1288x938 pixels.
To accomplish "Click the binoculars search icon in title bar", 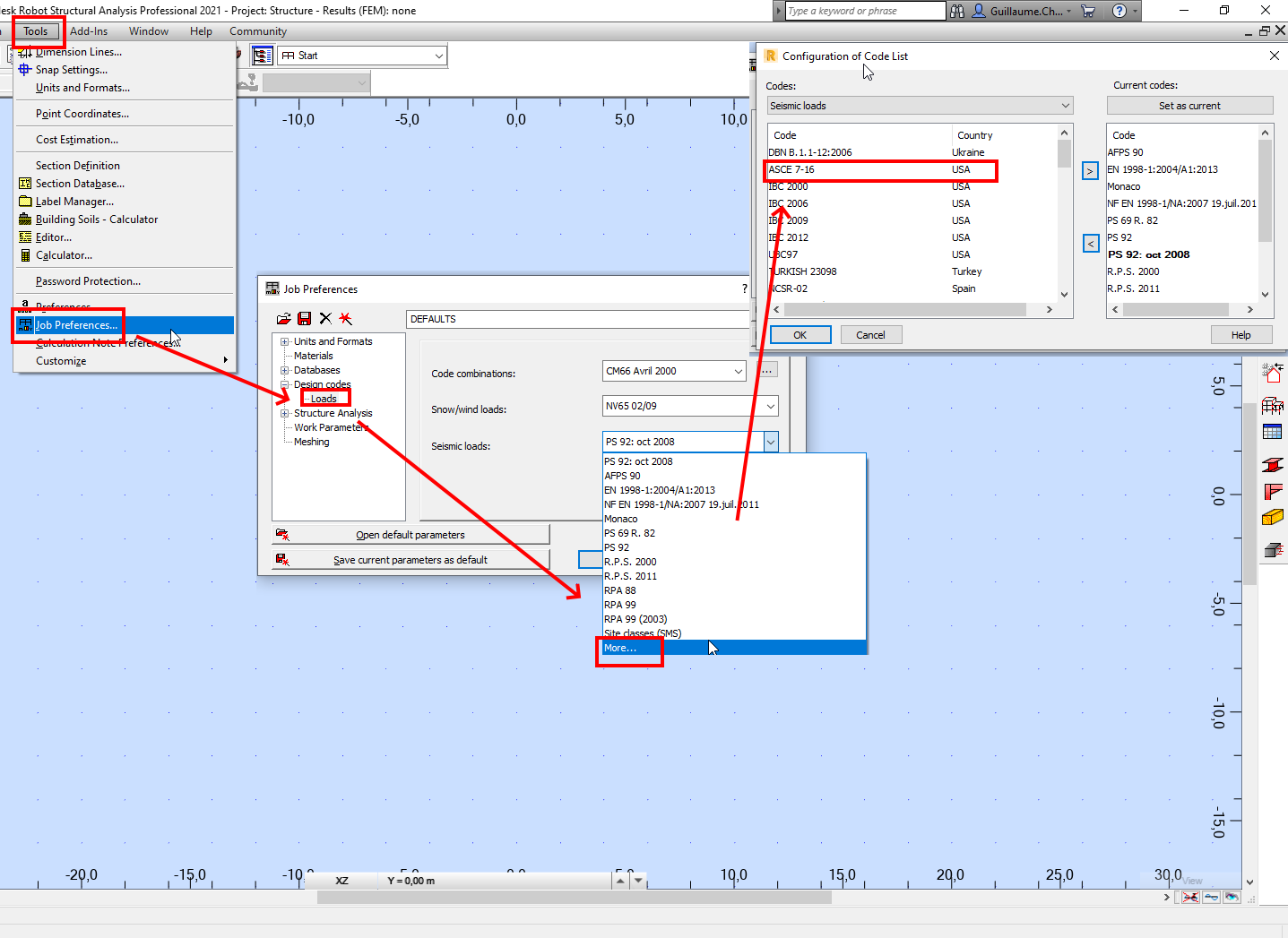I will pos(957,11).
